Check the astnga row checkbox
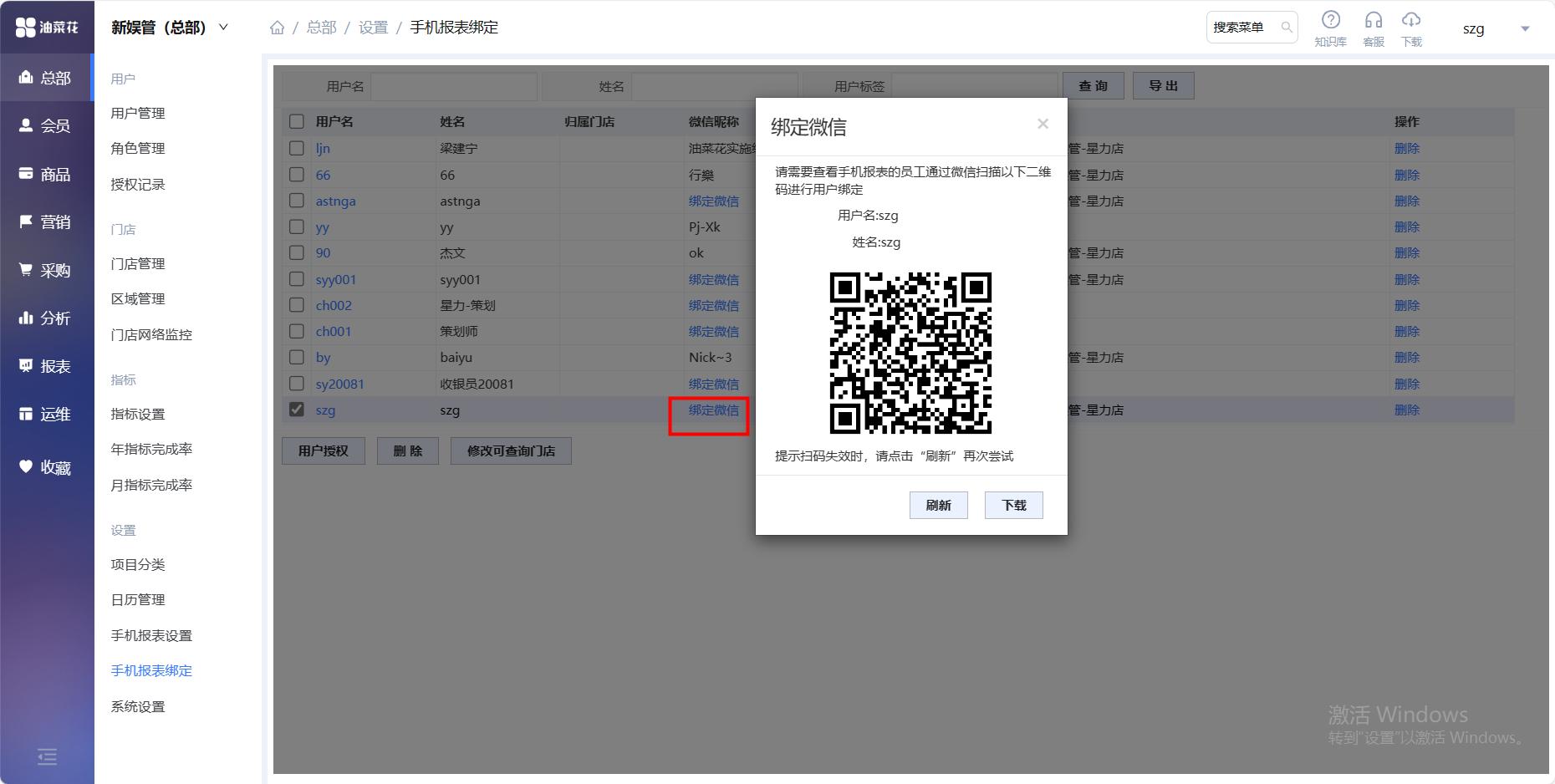The height and width of the screenshot is (784, 1555). coord(297,201)
